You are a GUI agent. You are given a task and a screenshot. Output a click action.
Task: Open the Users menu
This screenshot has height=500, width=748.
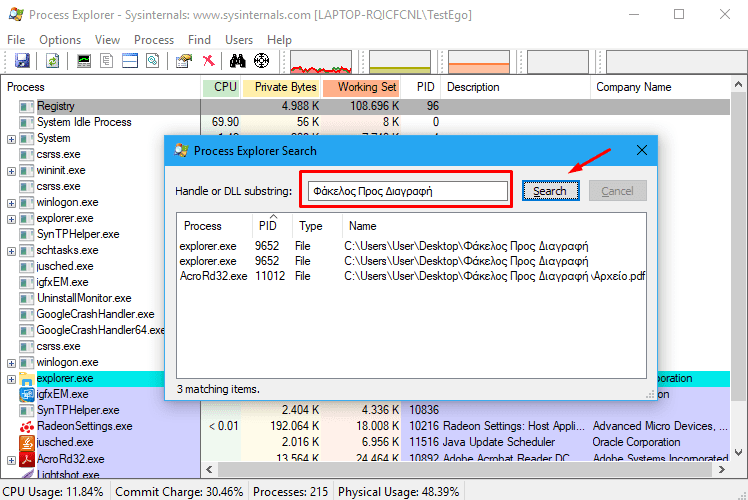pyautogui.click(x=239, y=40)
